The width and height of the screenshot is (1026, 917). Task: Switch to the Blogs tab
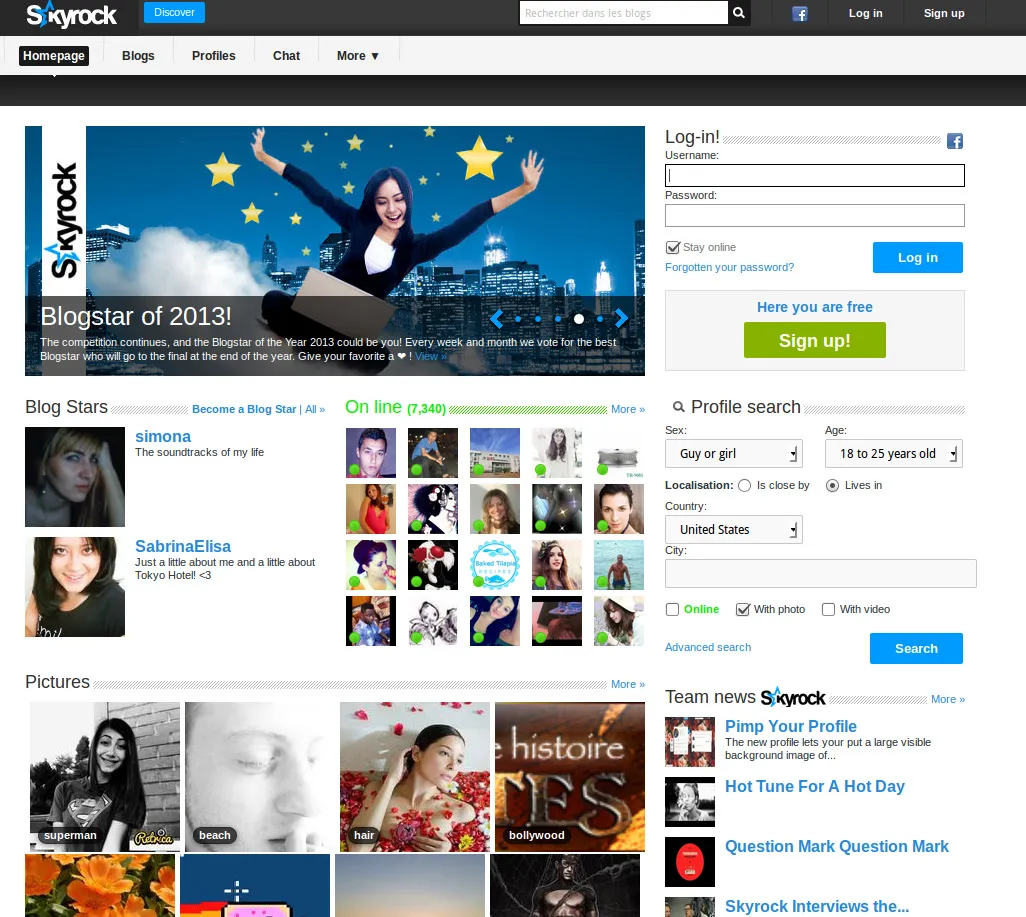pos(138,56)
